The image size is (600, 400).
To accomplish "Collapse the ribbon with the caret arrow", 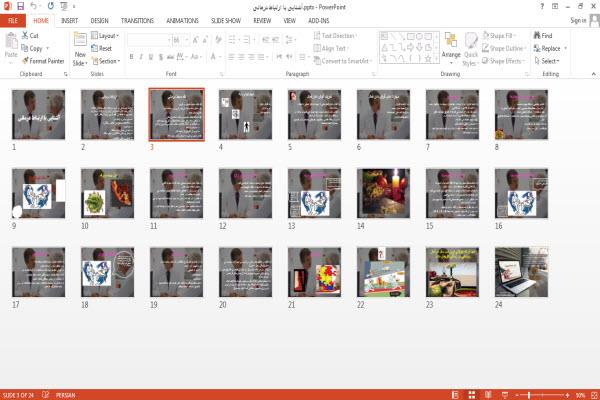I will (593, 74).
